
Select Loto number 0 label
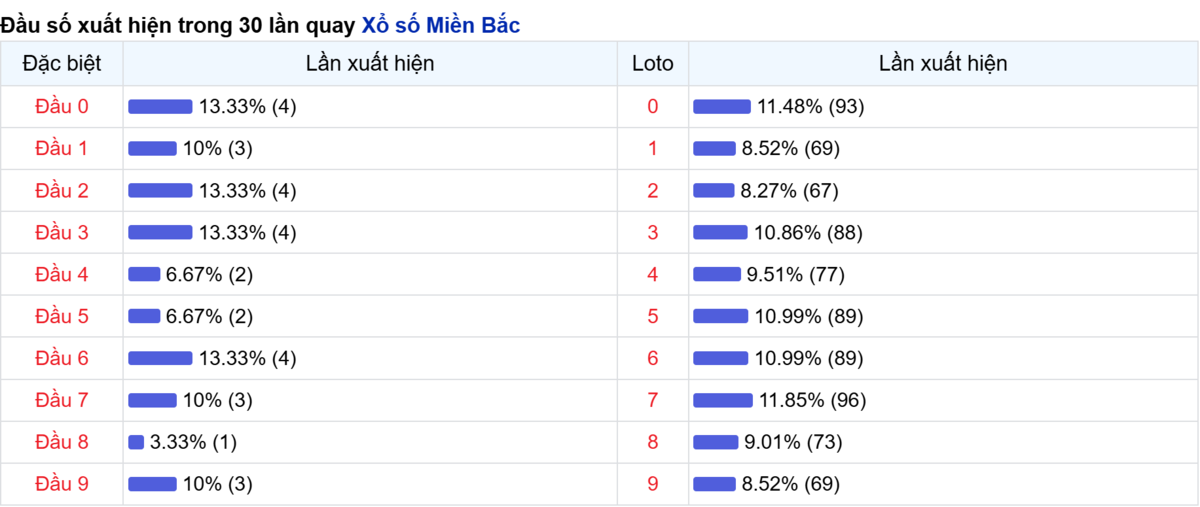click(x=653, y=106)
